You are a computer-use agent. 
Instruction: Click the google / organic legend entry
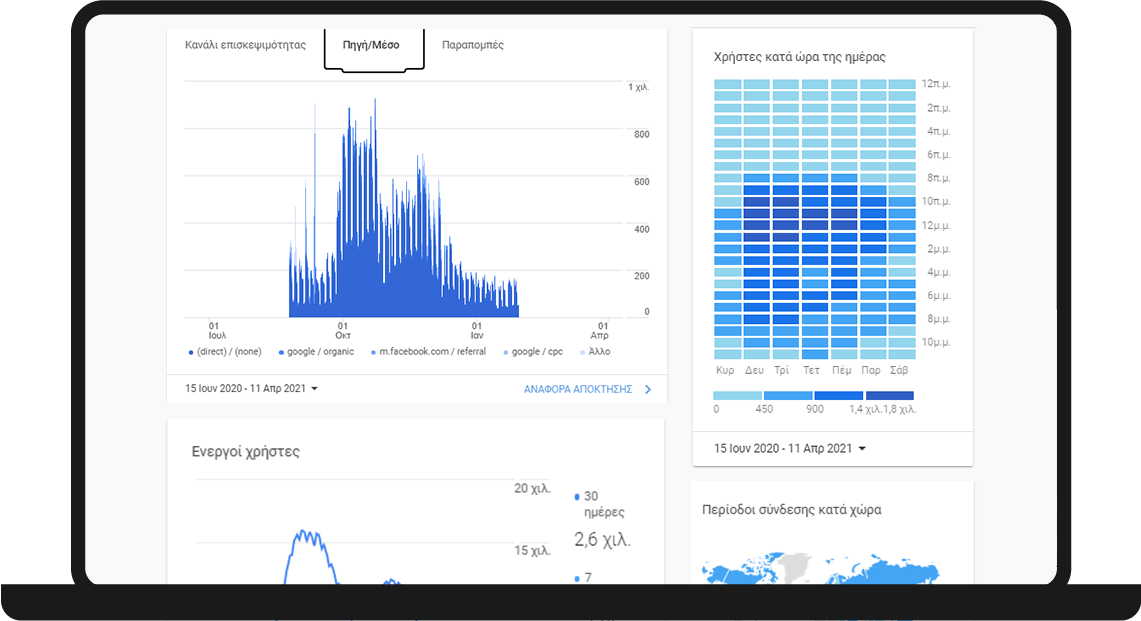pos(316,352)
